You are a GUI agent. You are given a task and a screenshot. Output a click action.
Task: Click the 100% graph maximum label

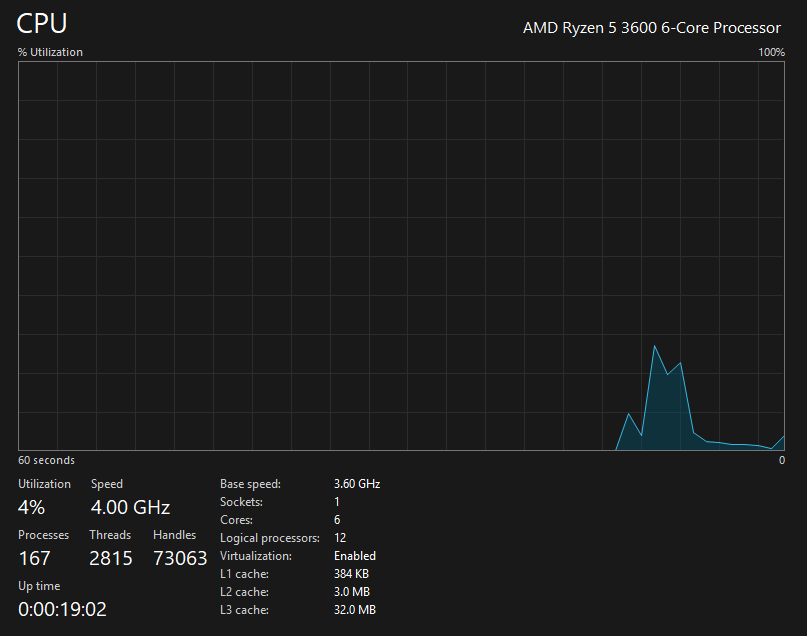[771, 52]
